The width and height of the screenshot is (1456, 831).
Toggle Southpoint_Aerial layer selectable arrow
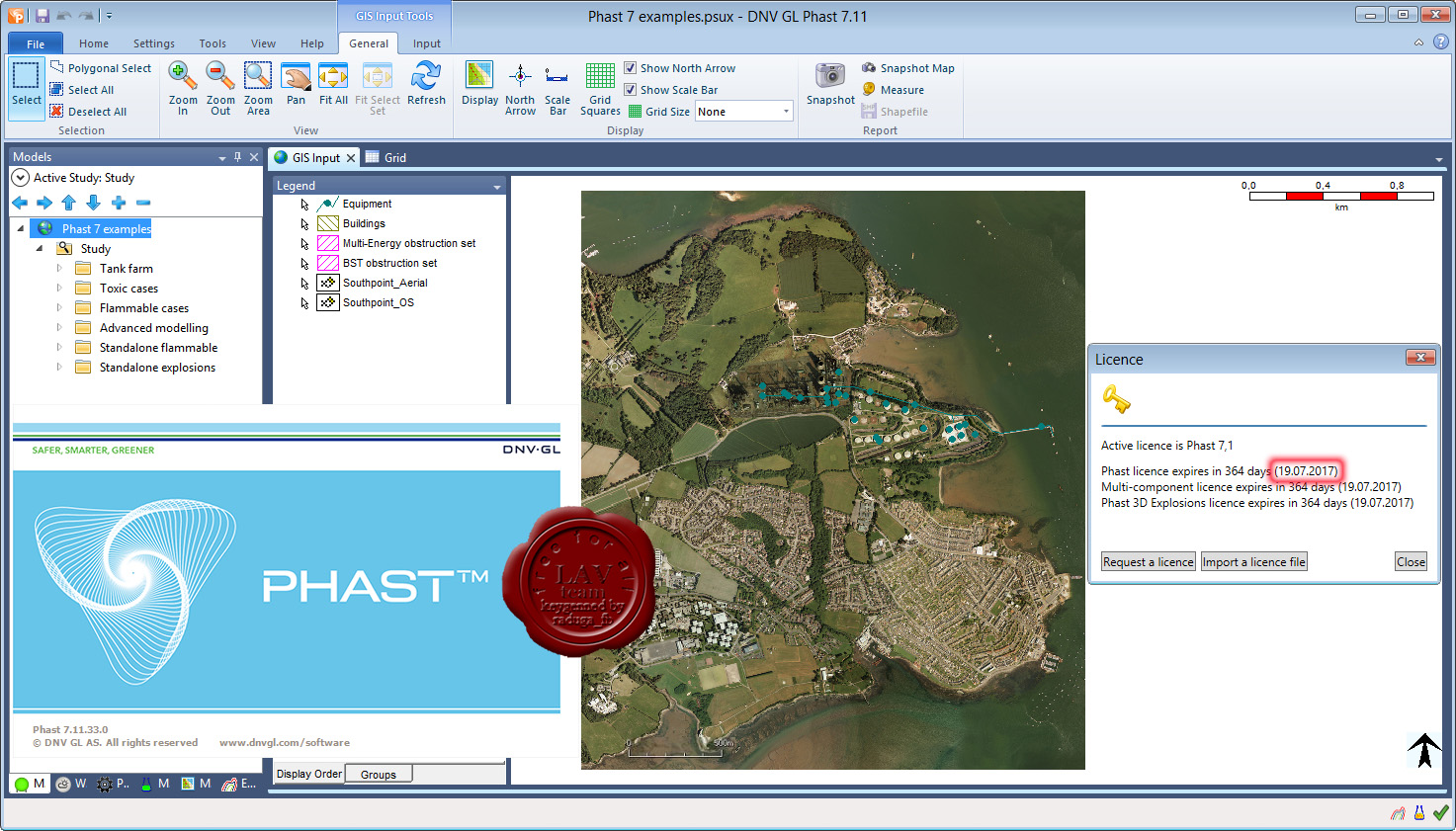(x=304, y=284)
